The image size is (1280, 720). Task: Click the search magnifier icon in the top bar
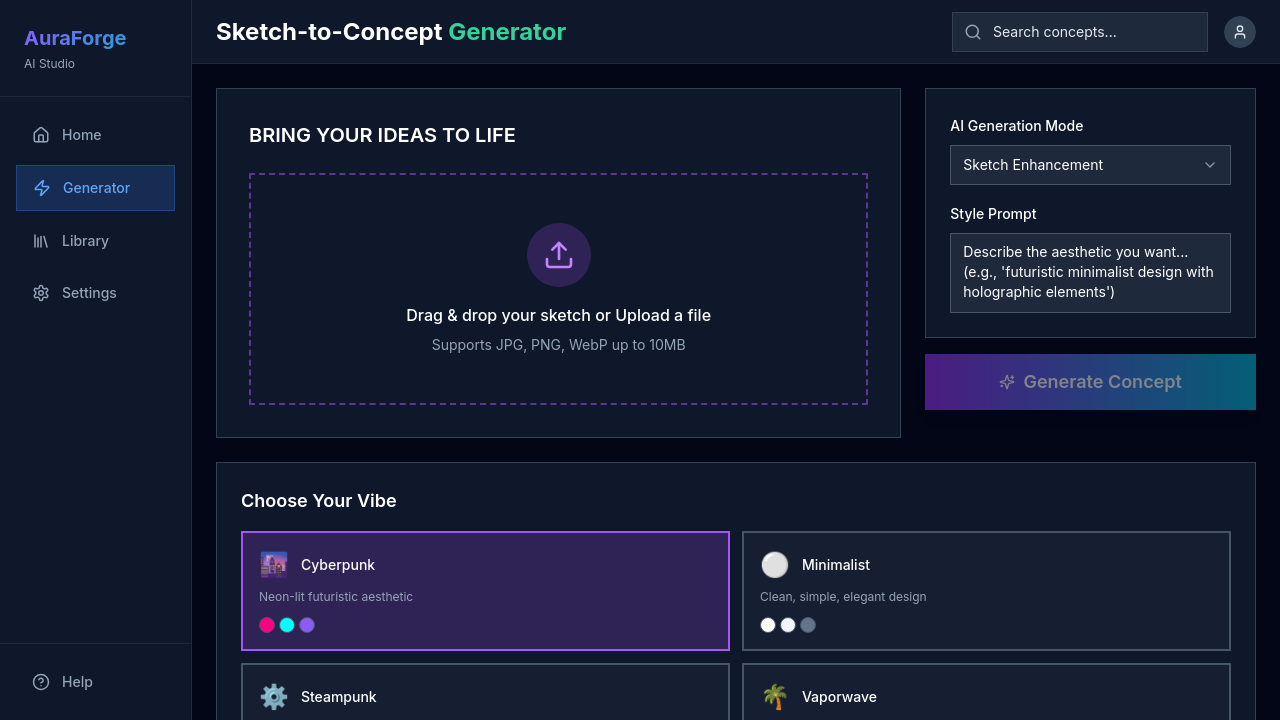point(972,32)
